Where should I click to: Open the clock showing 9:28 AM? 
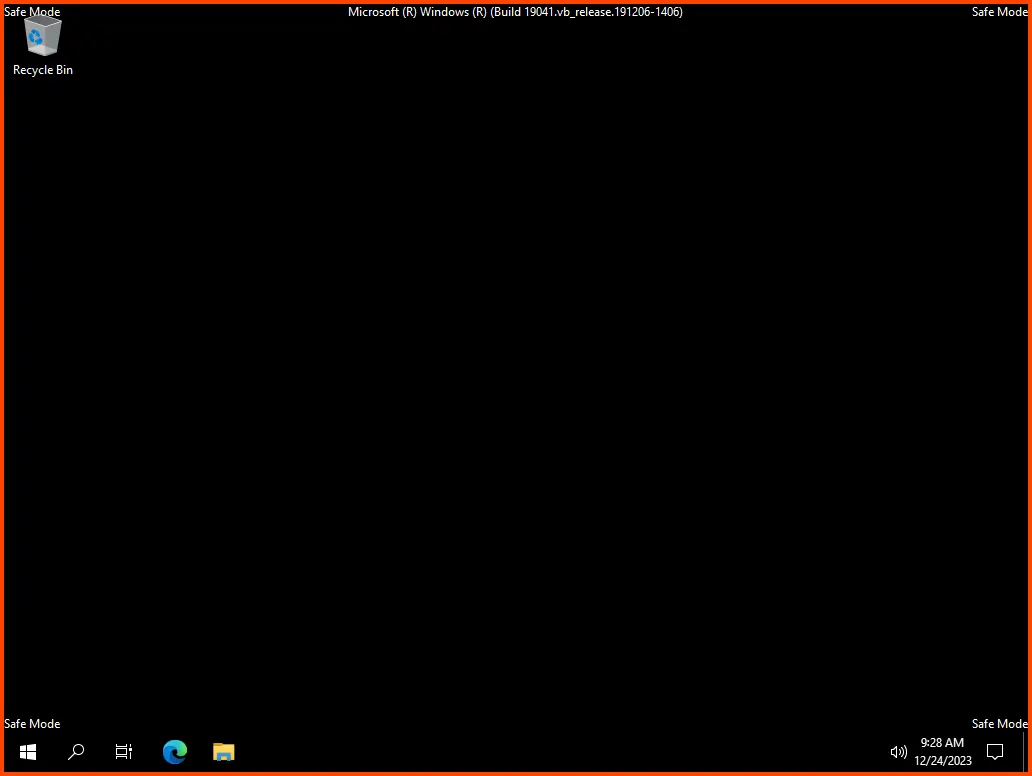coord(942,752)
